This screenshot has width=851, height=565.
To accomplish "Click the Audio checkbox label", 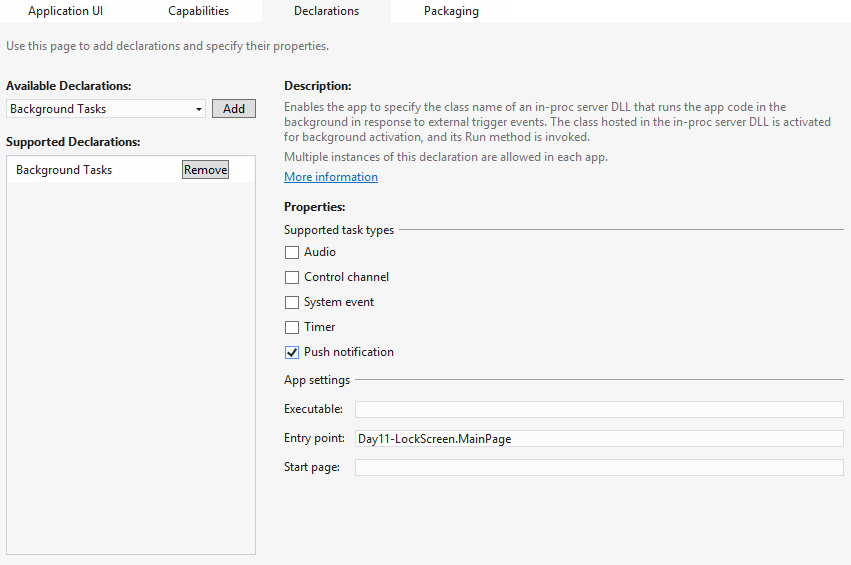I will point(320,252).
